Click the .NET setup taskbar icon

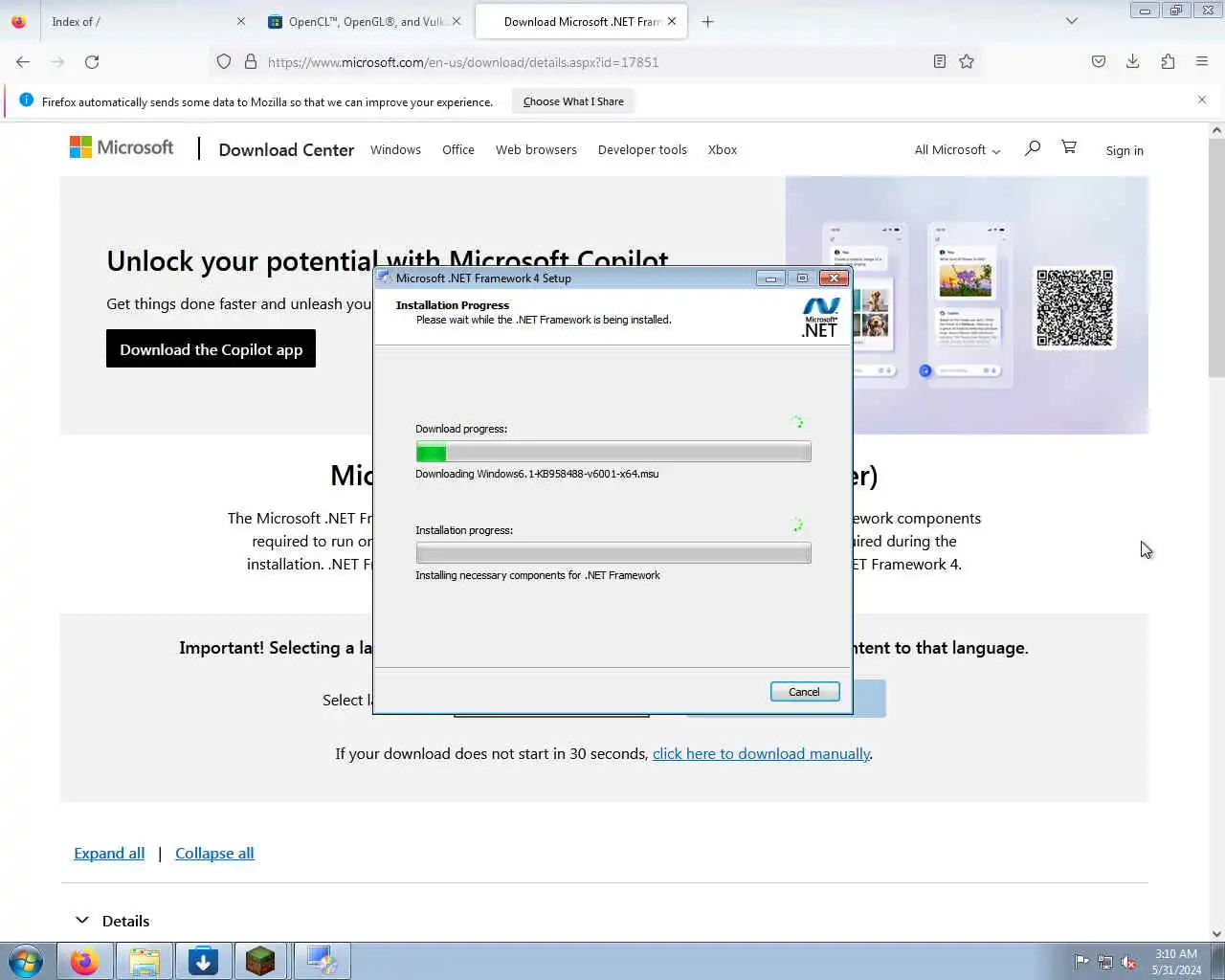pos(322,961)
